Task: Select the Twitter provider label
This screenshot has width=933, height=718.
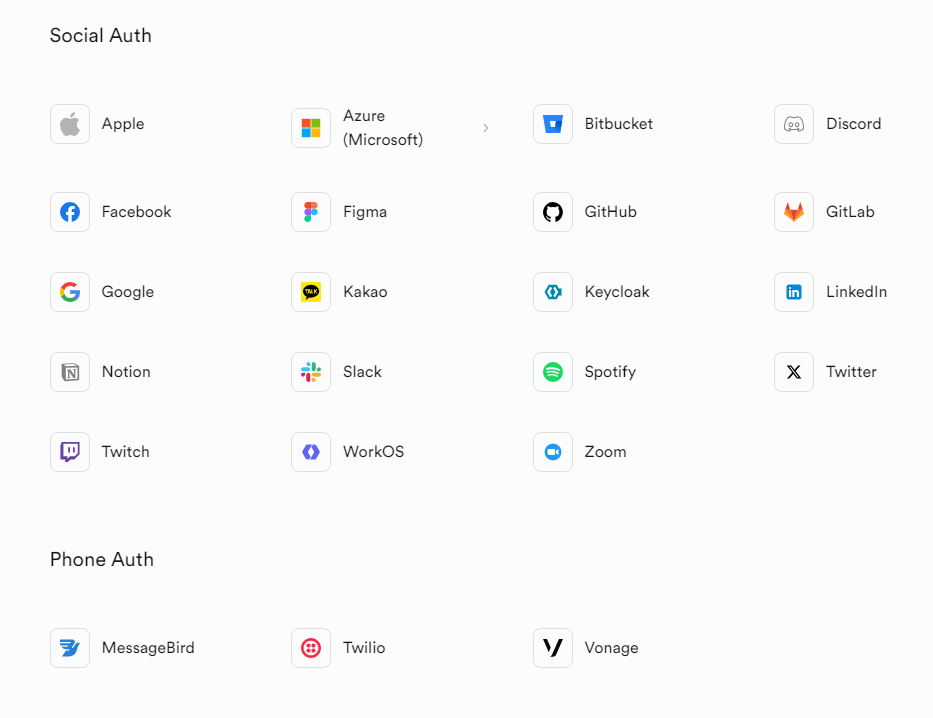Action: click(851, 372)
